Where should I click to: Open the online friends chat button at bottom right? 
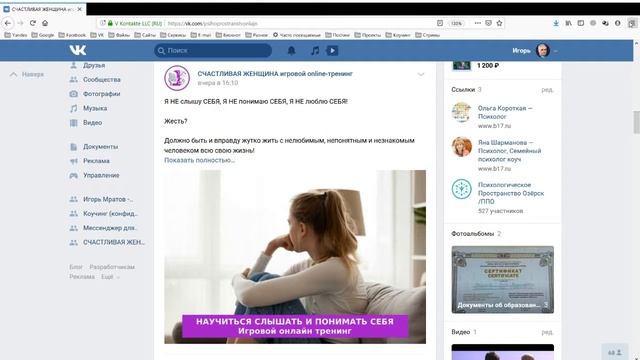pos(615,352)
